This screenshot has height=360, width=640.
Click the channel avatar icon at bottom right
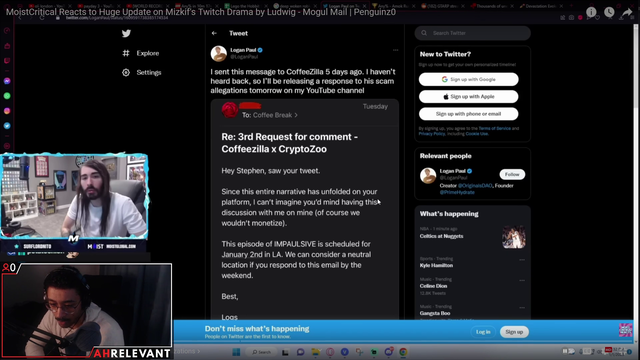[x=625, y=330]
